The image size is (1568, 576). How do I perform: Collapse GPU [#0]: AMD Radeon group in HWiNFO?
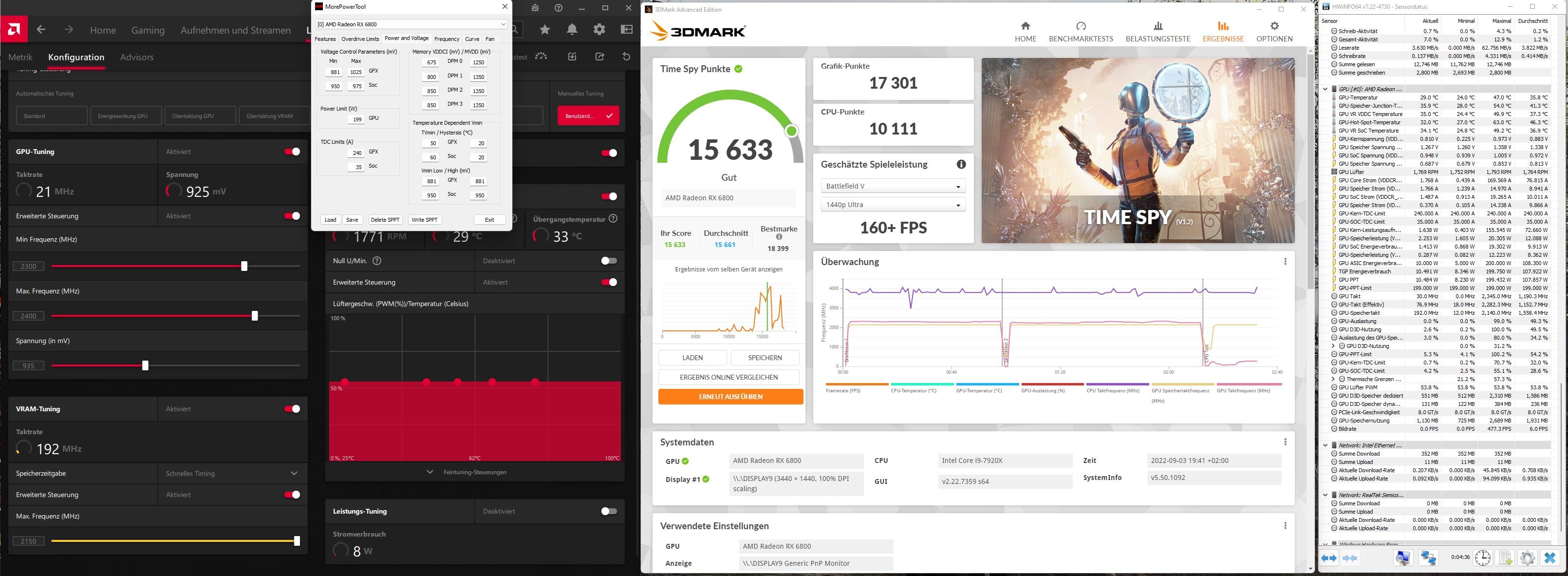tap(1325, 89)
